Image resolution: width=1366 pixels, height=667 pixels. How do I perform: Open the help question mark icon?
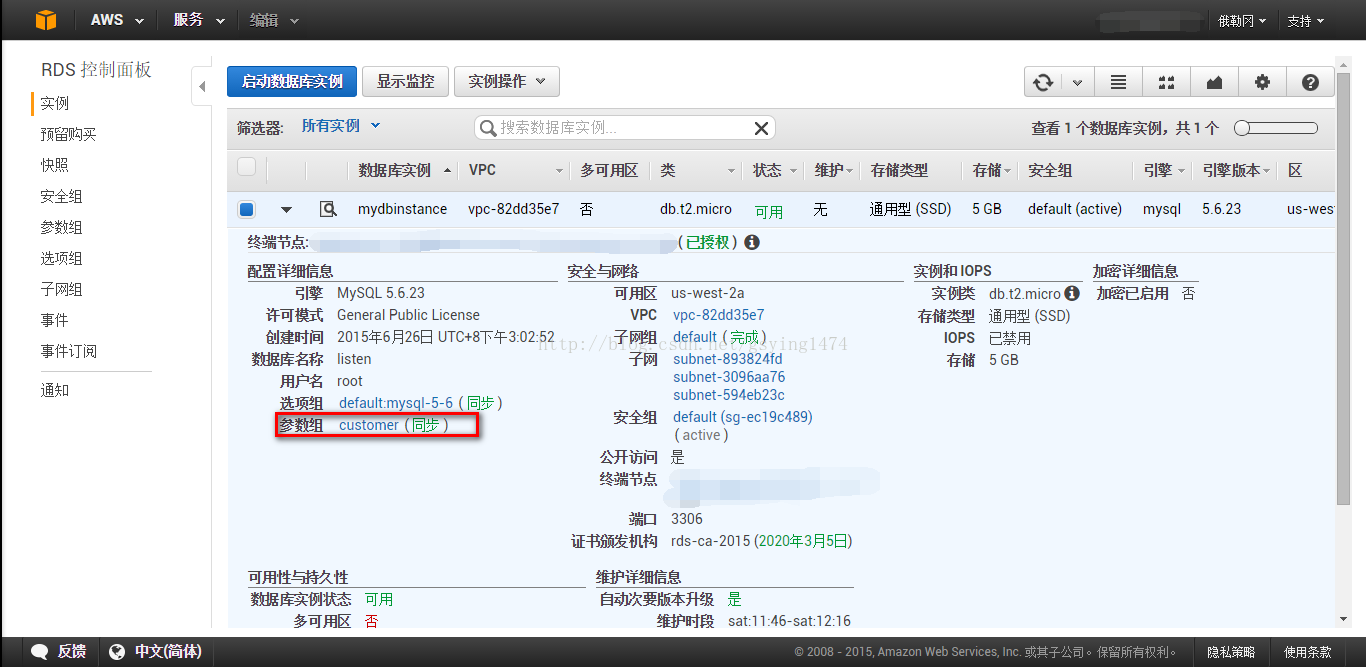[x=1310, y=82]
